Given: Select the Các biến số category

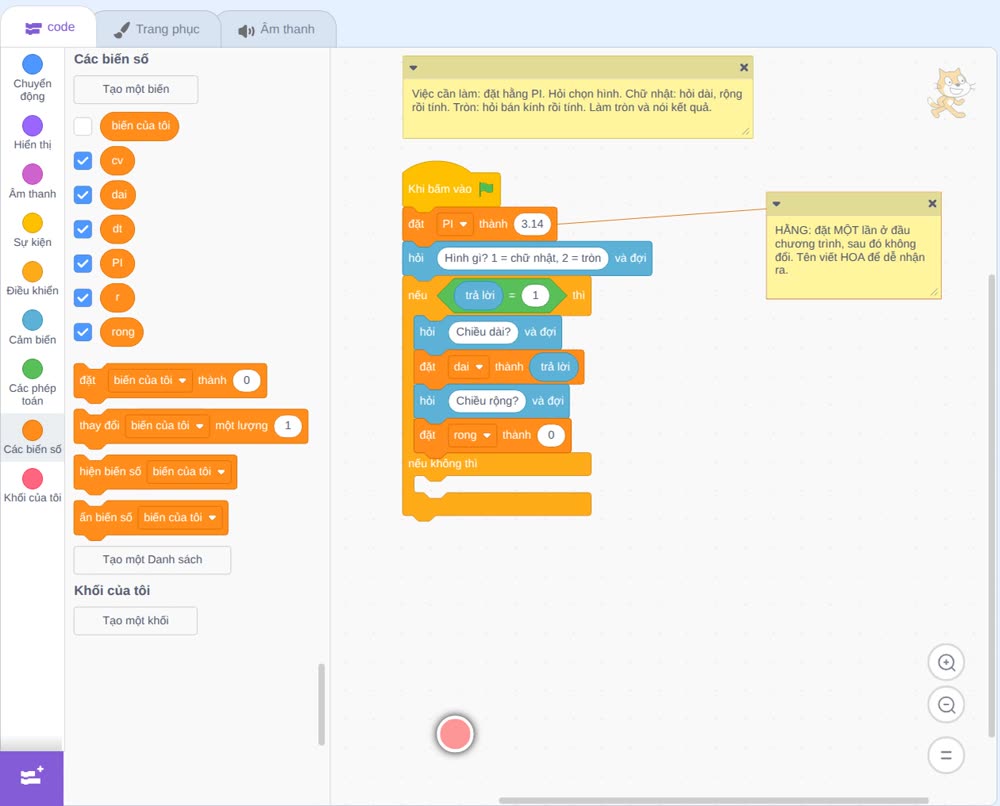Looking at the screenshot, I should [x=33, y=437].
